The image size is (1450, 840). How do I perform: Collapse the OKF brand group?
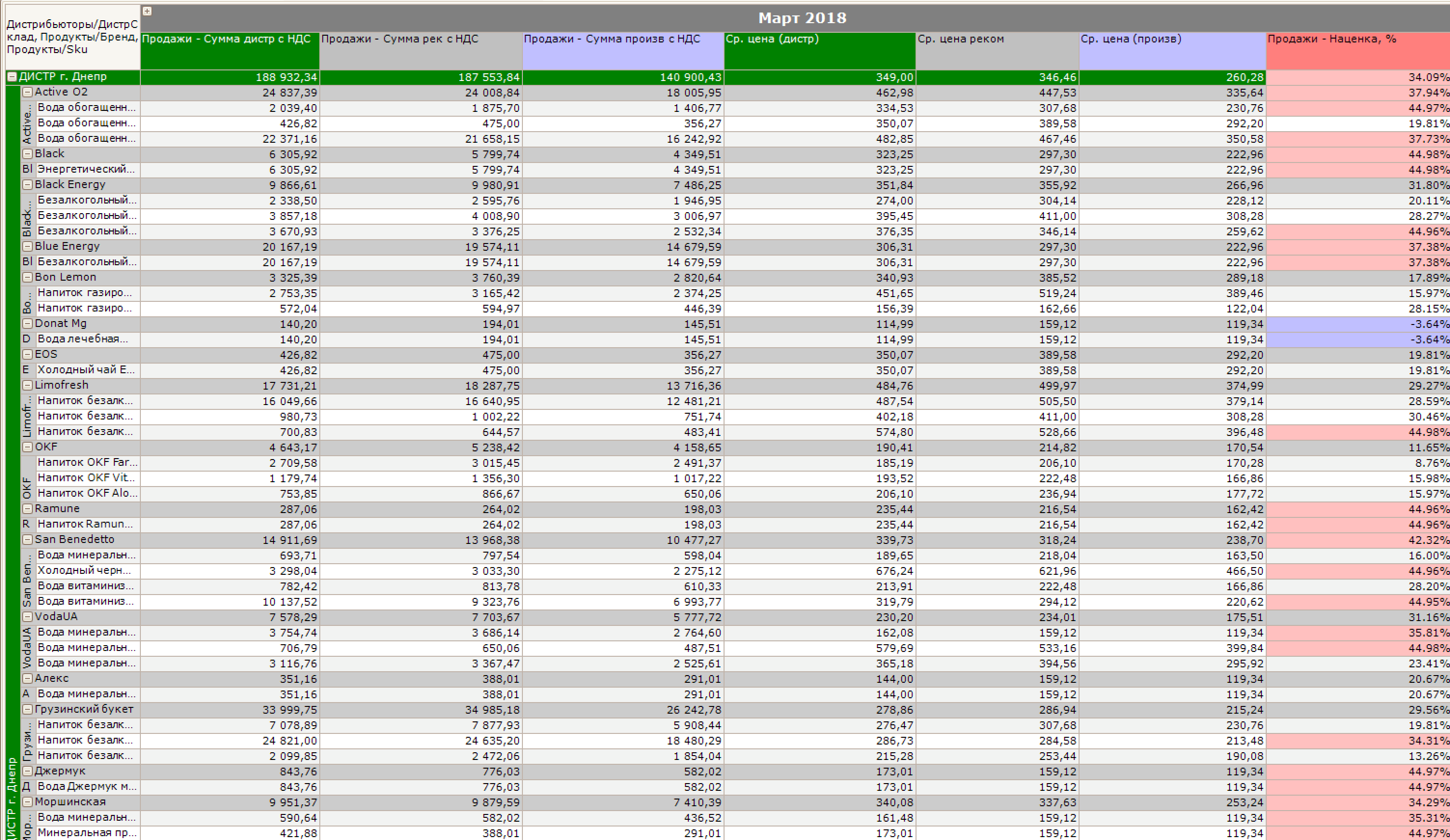[27, 447]
